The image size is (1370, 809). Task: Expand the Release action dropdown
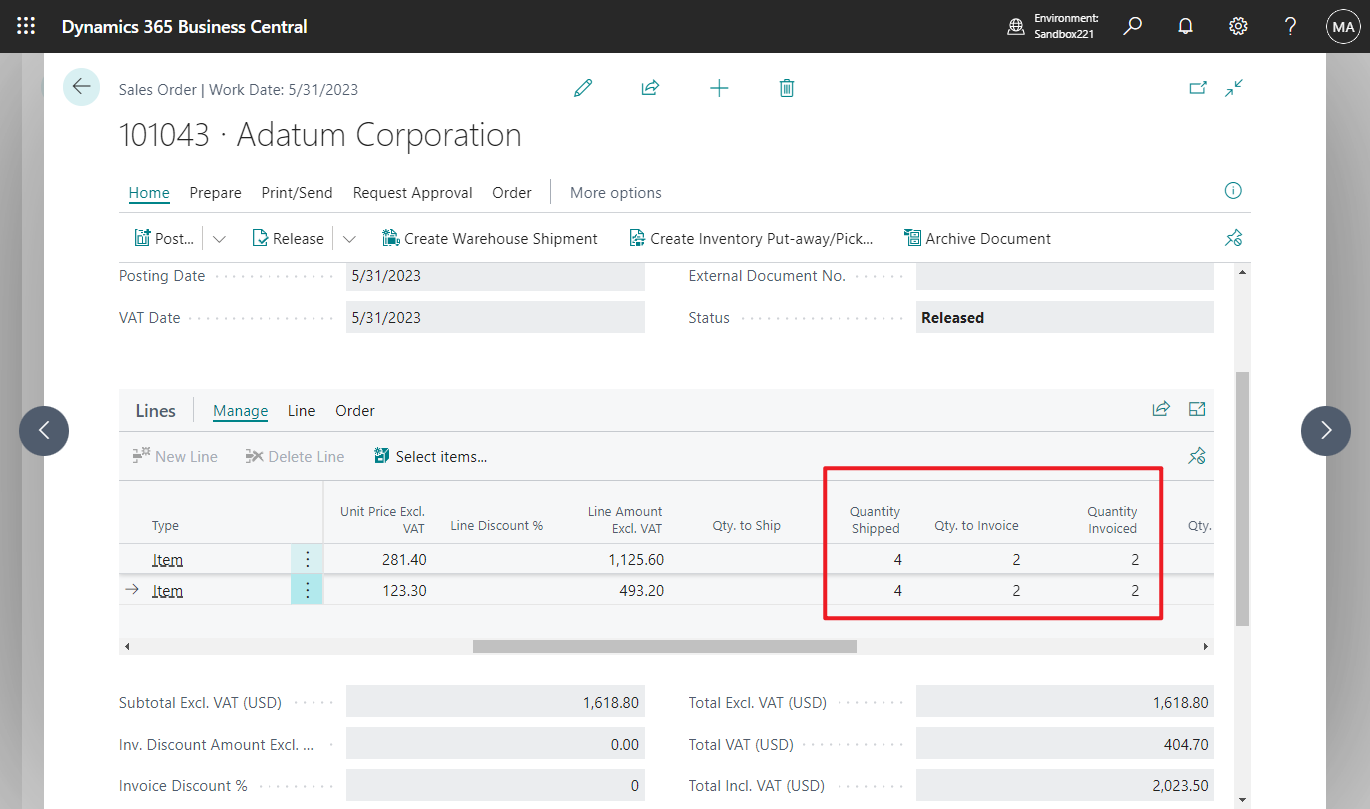coord(349,238)
